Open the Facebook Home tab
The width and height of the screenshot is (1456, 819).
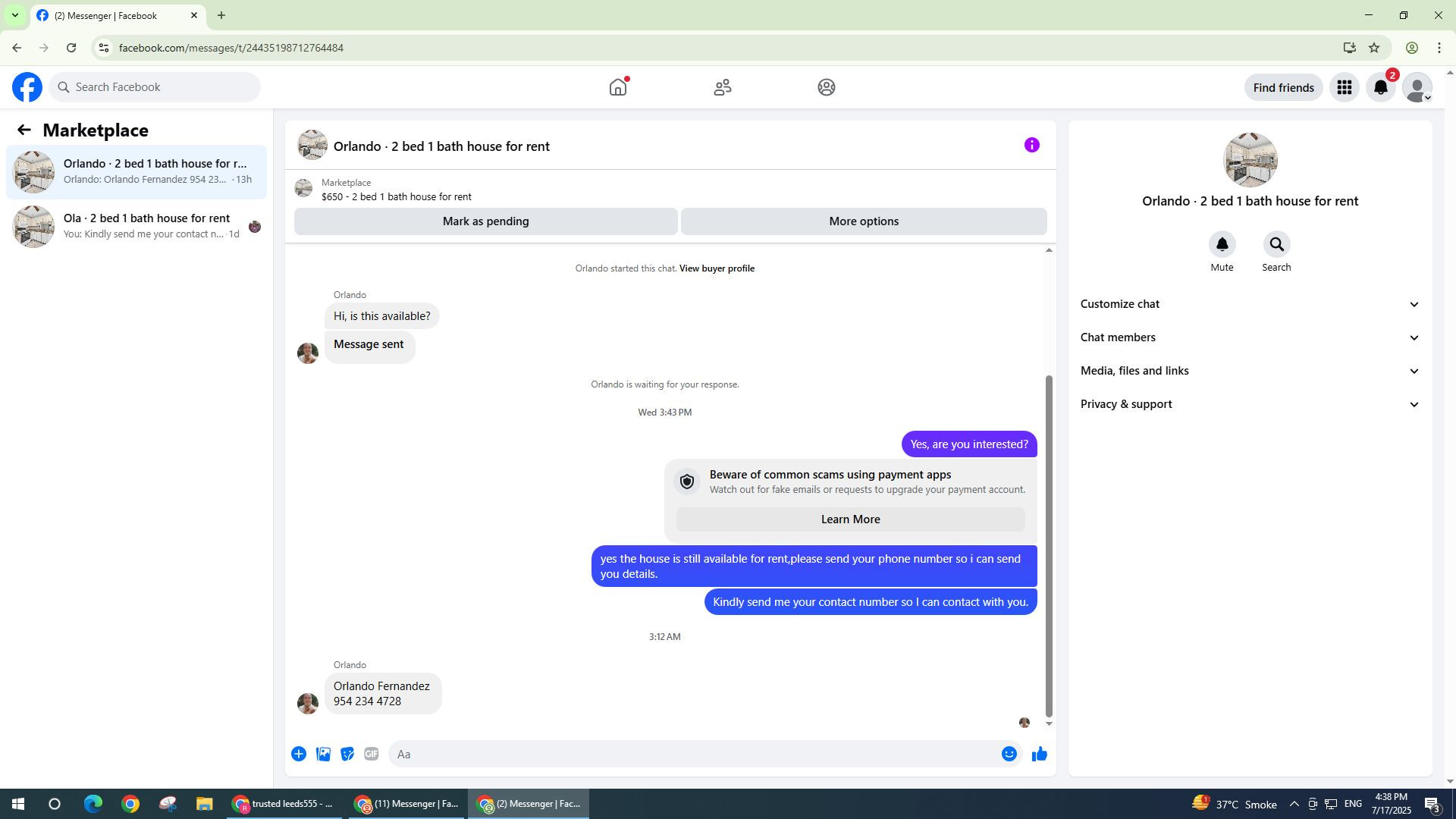[x=618, y=87]
